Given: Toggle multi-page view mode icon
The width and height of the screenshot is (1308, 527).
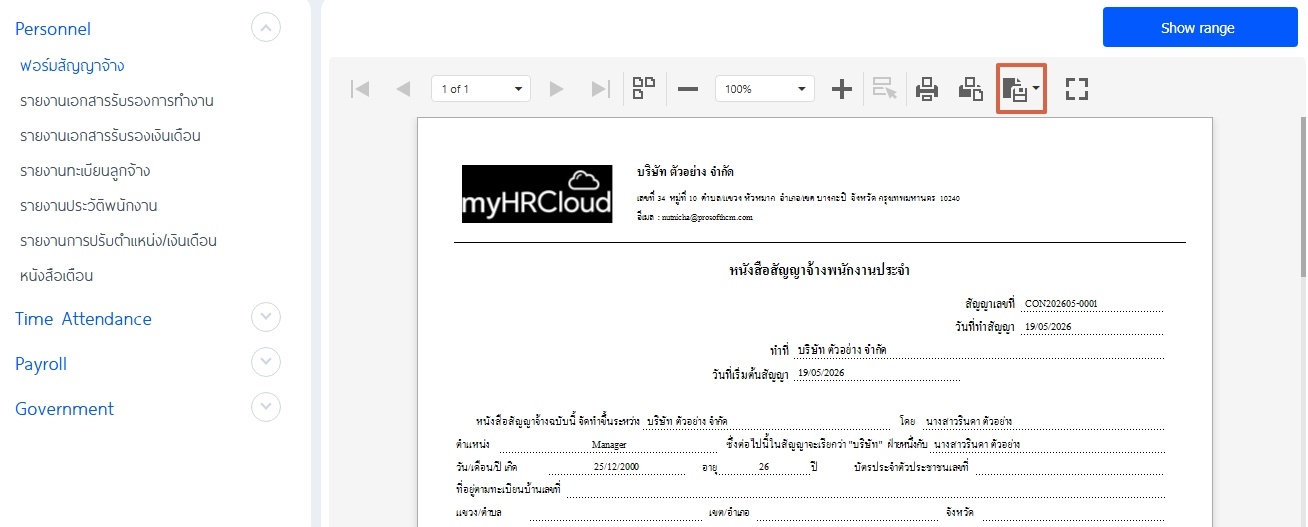Looking at the screenshot, I should pos(644,88).
